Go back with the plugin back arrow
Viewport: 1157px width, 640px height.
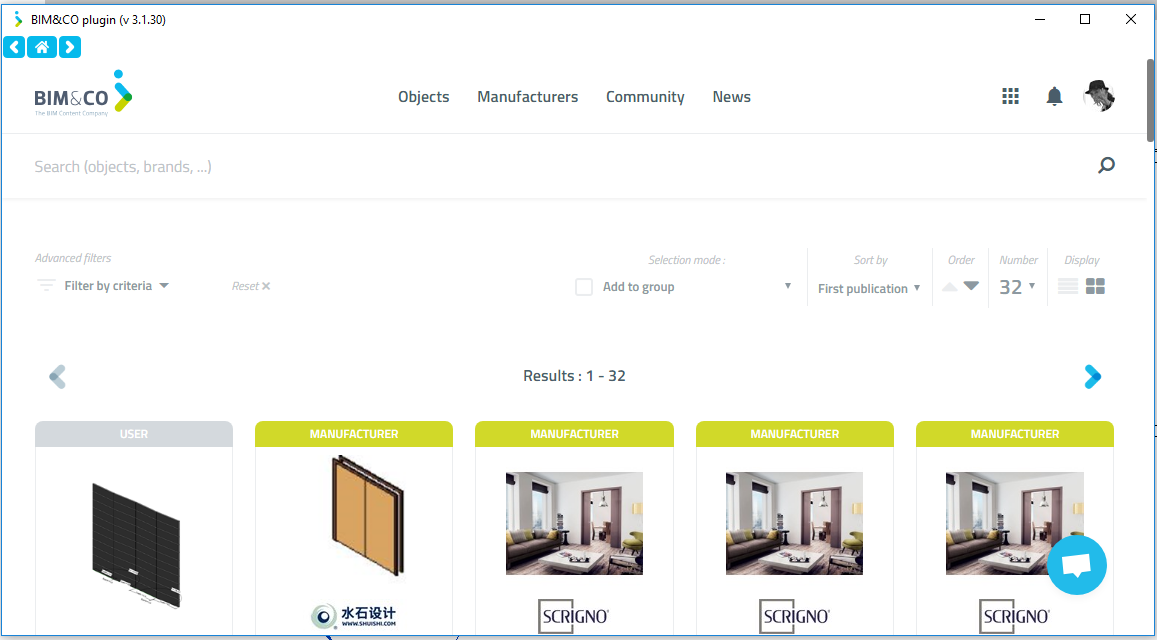tap(14, 47)
